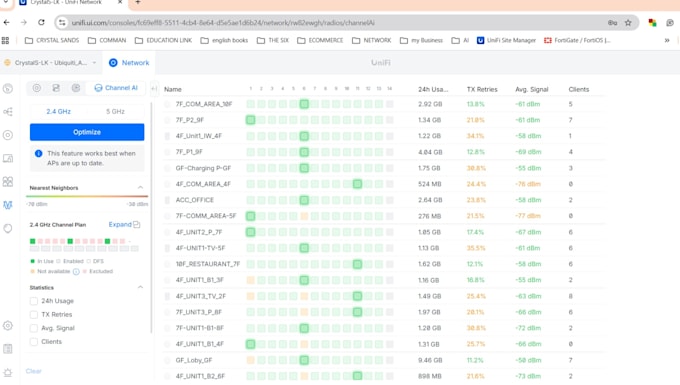Enable the 24h Usage statistics checkbox
Viewport: 680px width, 385px height.
34,301
